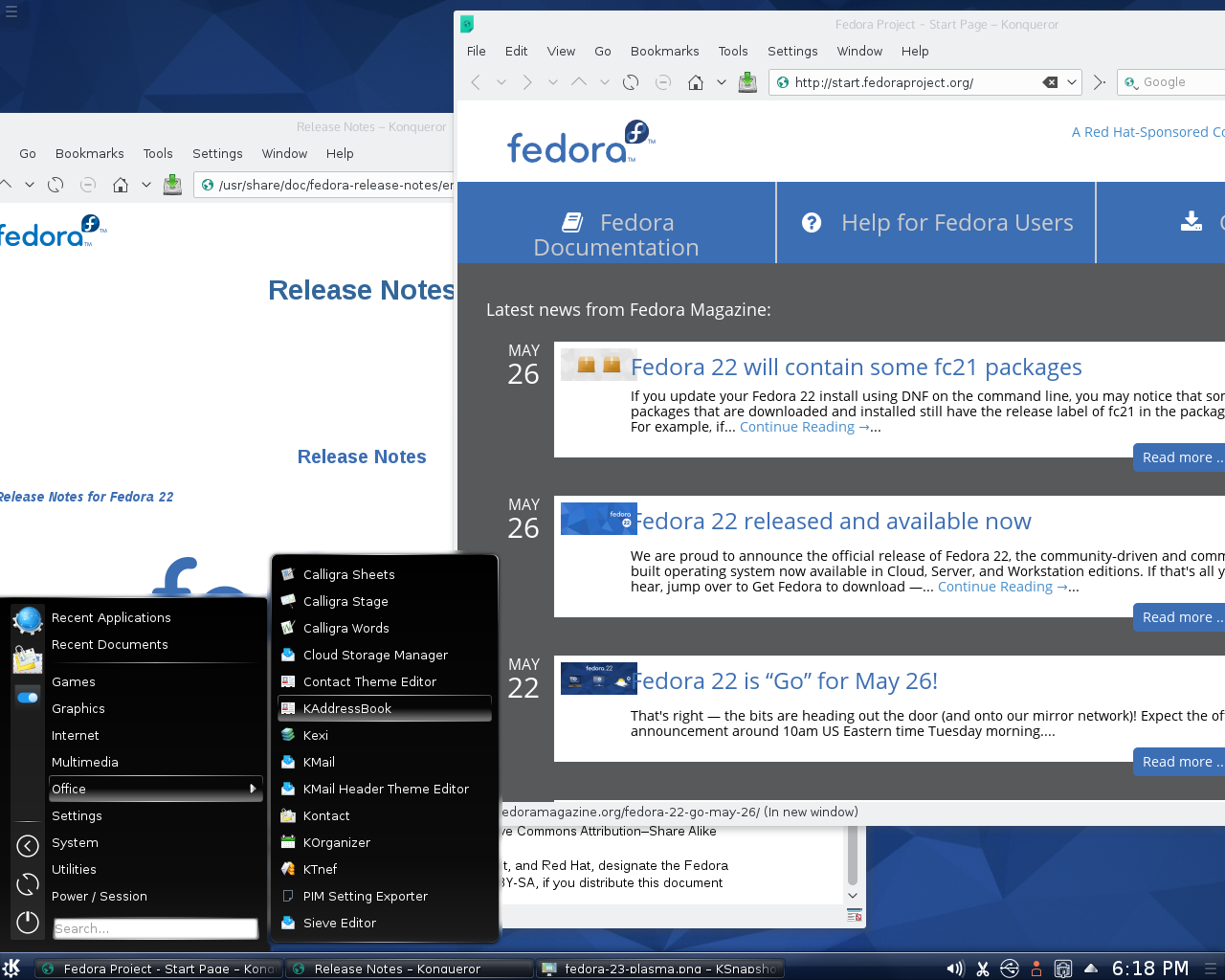
Task: Open Help for Fedora Users tile
Action: (936, 223)
